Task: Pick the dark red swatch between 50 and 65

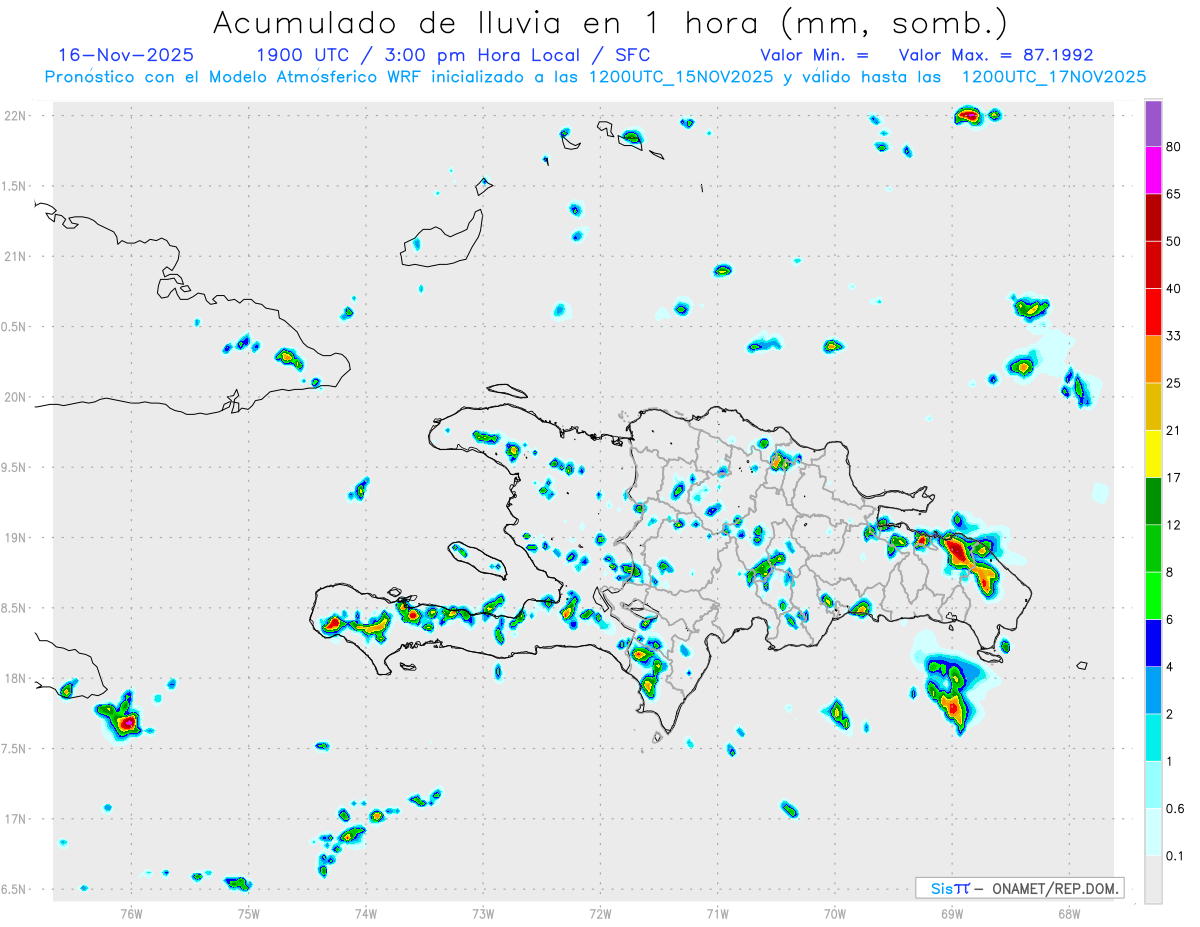Action: click(1153, 218)
